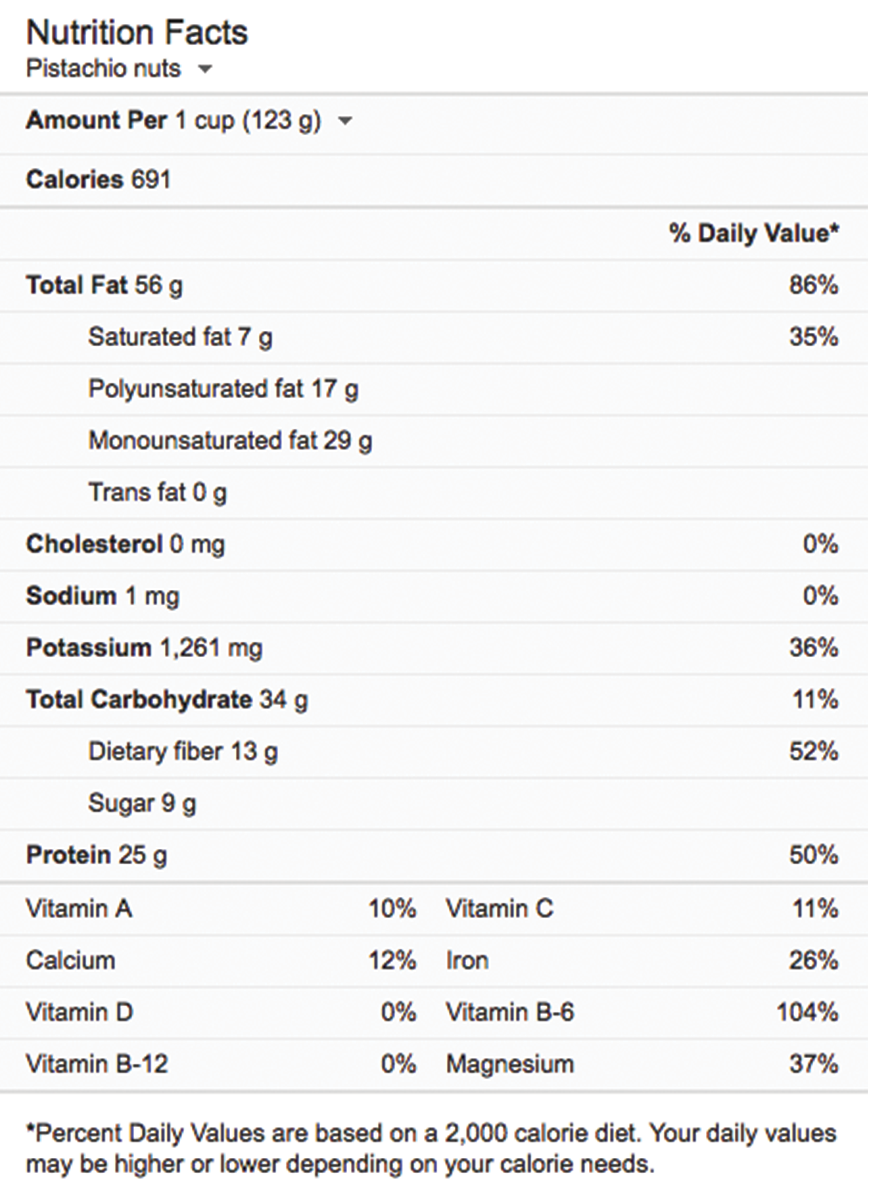Click the Sugar 9 g entry
872x1200 pixels.
(143, 804)
